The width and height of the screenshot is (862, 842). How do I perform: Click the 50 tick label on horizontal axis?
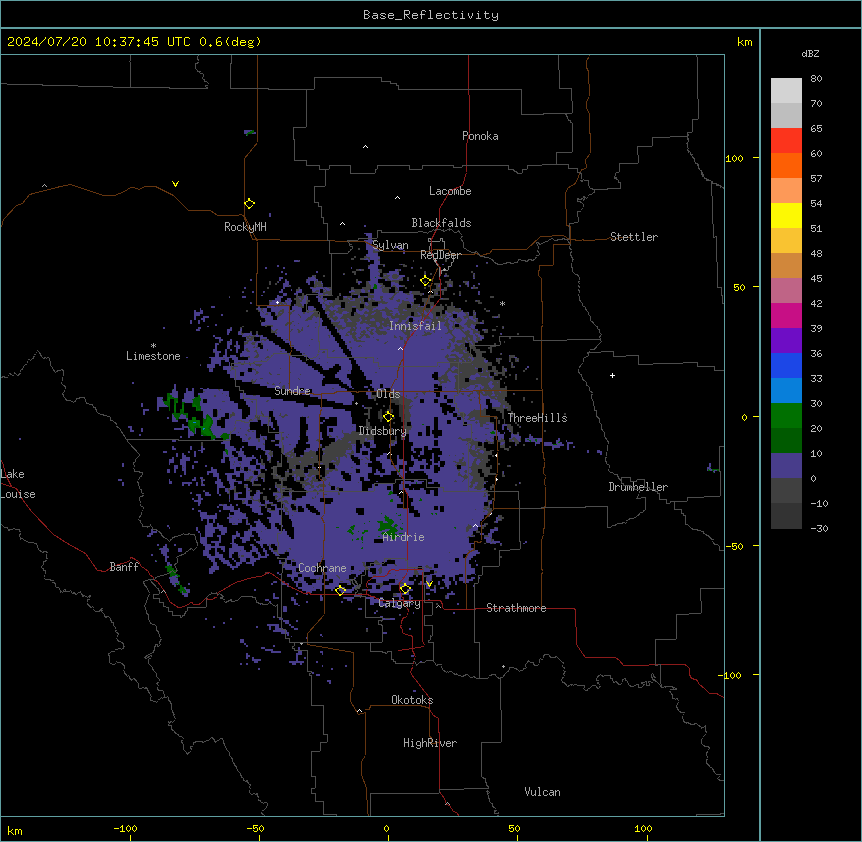point(514,828)
